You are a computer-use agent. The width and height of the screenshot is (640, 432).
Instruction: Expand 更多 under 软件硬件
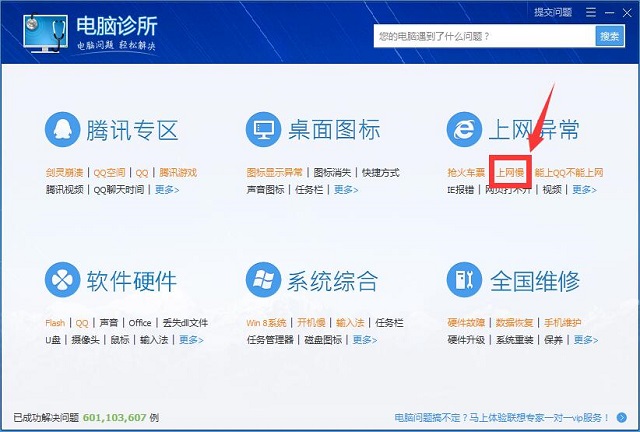point(191,340)
